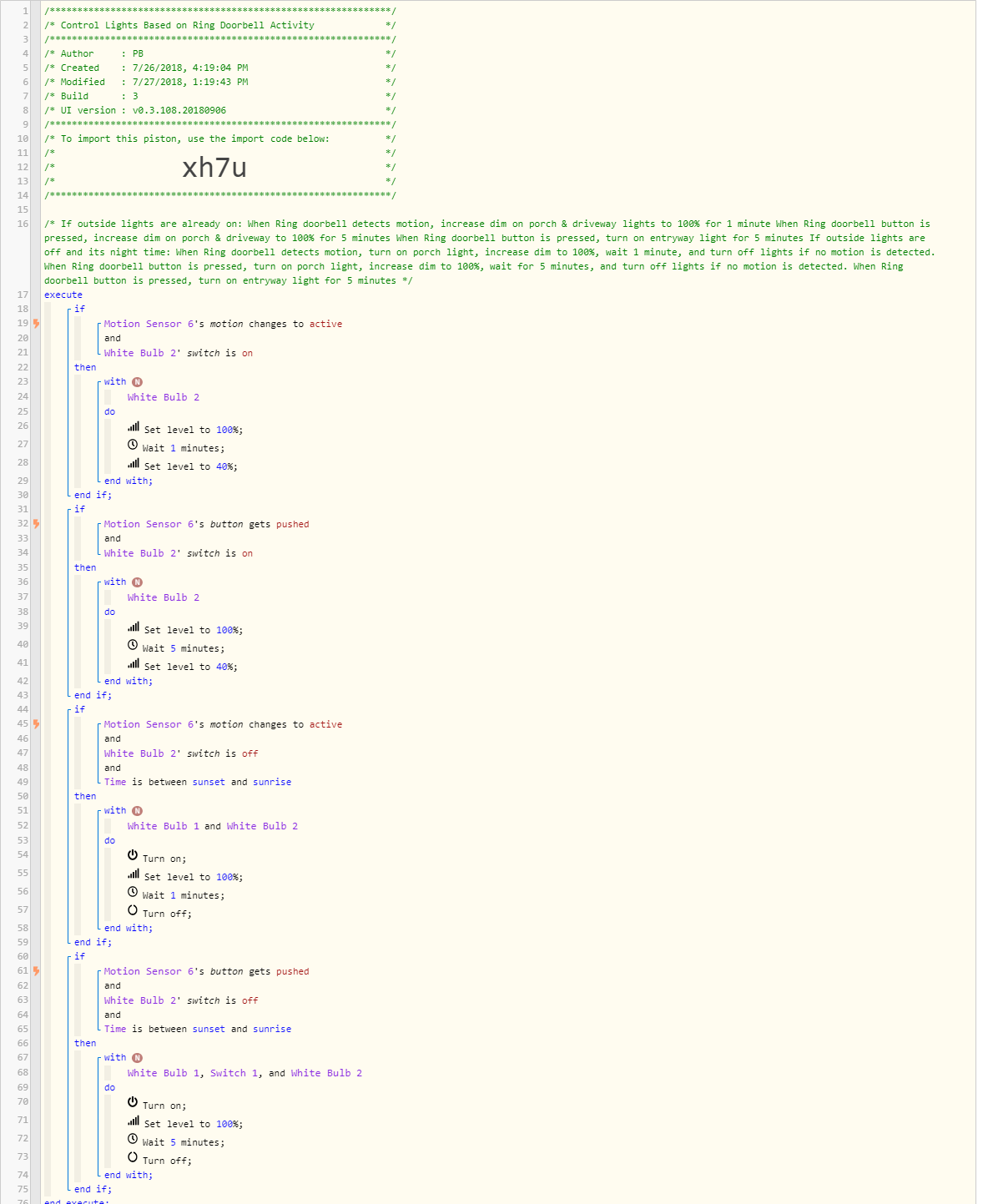Viewport: 983px width, 1204px height.
Task: Click the 'Author : PB' comment line
Action: [x=220, y=53]
